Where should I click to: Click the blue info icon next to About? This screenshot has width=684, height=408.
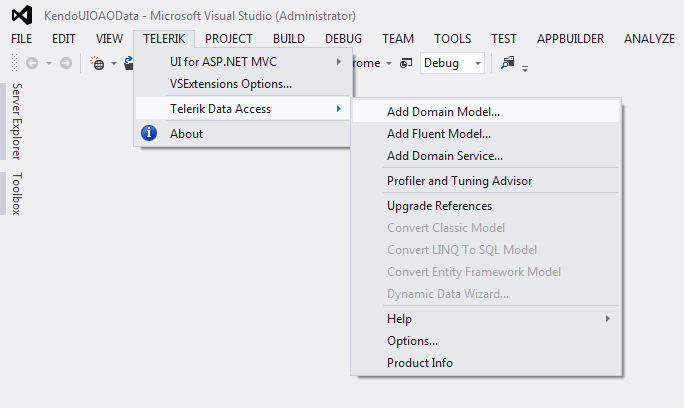[149, 133]
